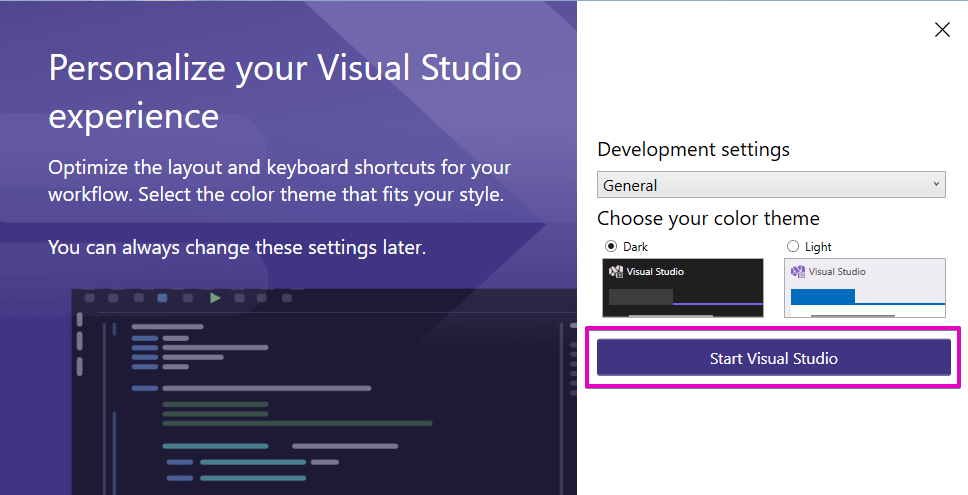Click the gray bar in the Dark preview
This screenshot has height=495, width=968.
click(640, 297)
